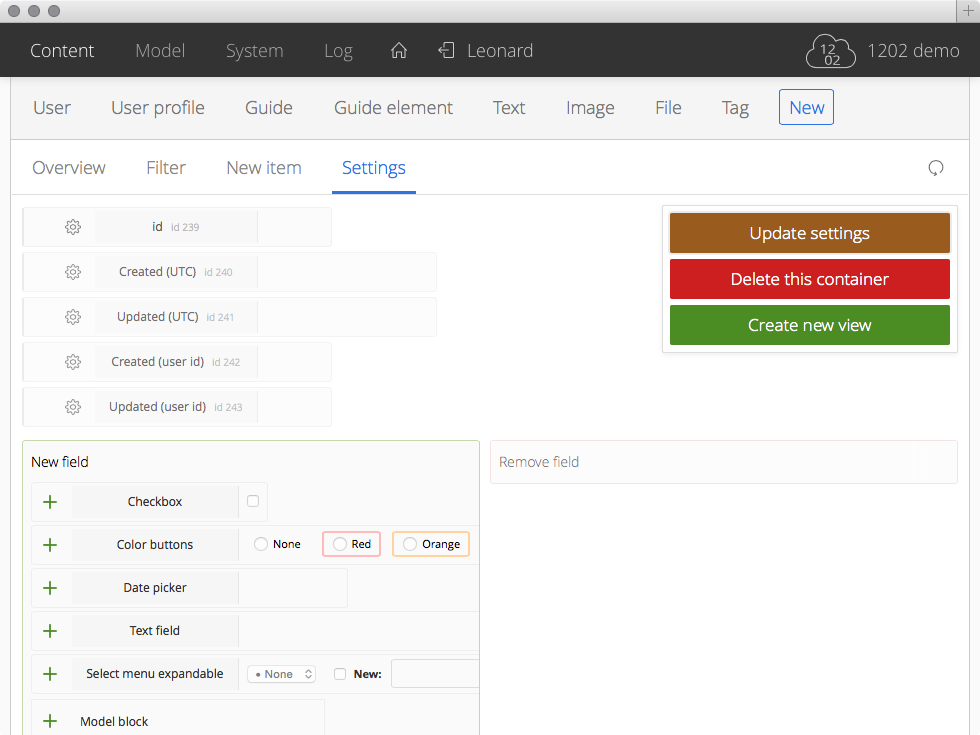This screenshot has width=980, height=735.
Task: Click the logout icon beside Leonard
Action: pos(446,51)
